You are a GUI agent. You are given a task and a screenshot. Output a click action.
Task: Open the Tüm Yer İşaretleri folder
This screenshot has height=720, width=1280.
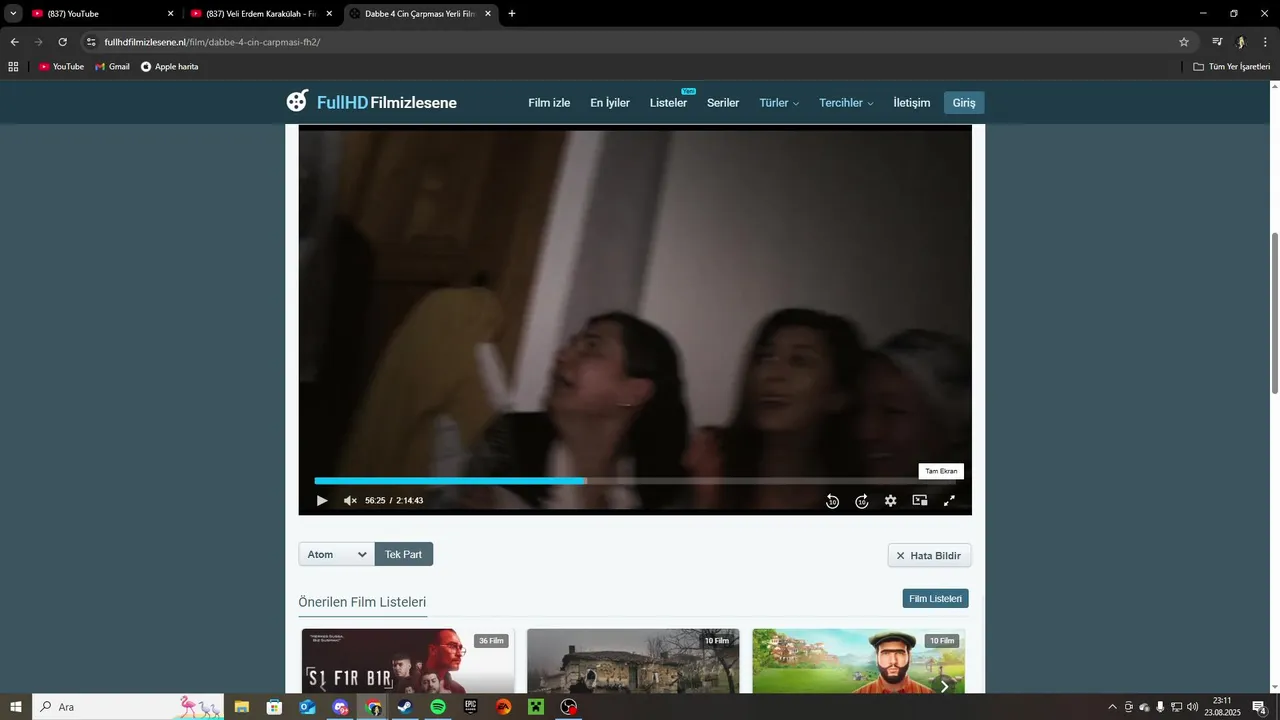click(x=1231, y=66)
